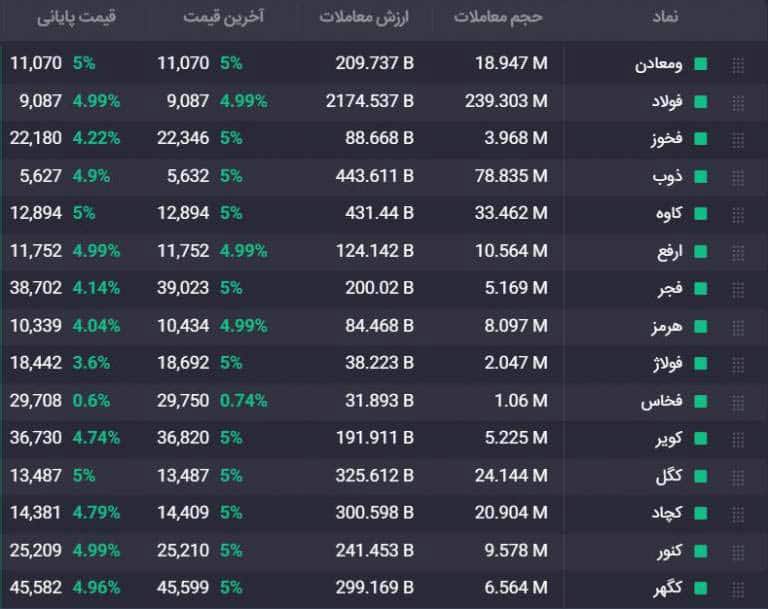Image resolution: width=768 pixels, height=609 pixels.
Task: Click the green indicator square beside کویر
Action: pos(701,438)
